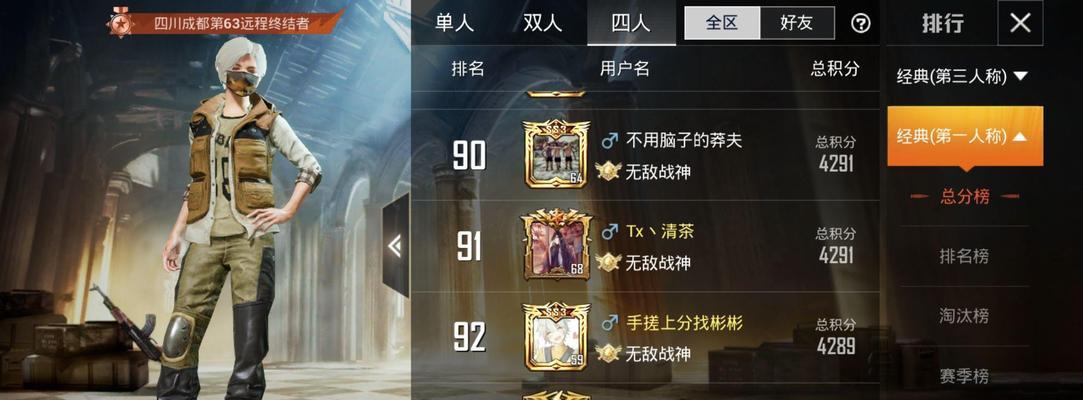Image resolution: width=1083 pixels, height=400 pixels.
Task: Open the avatar of Tx丶清茶
Action: 557,245
